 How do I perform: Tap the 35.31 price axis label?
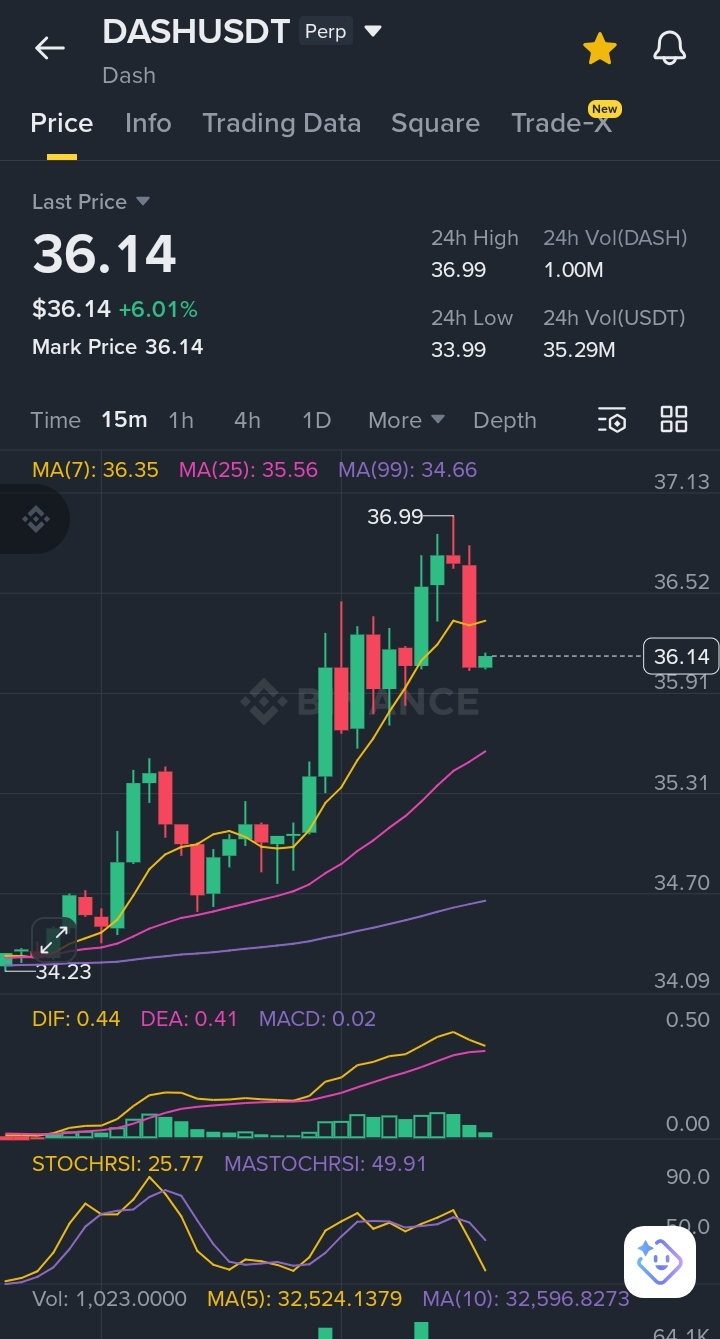point(681,782)
